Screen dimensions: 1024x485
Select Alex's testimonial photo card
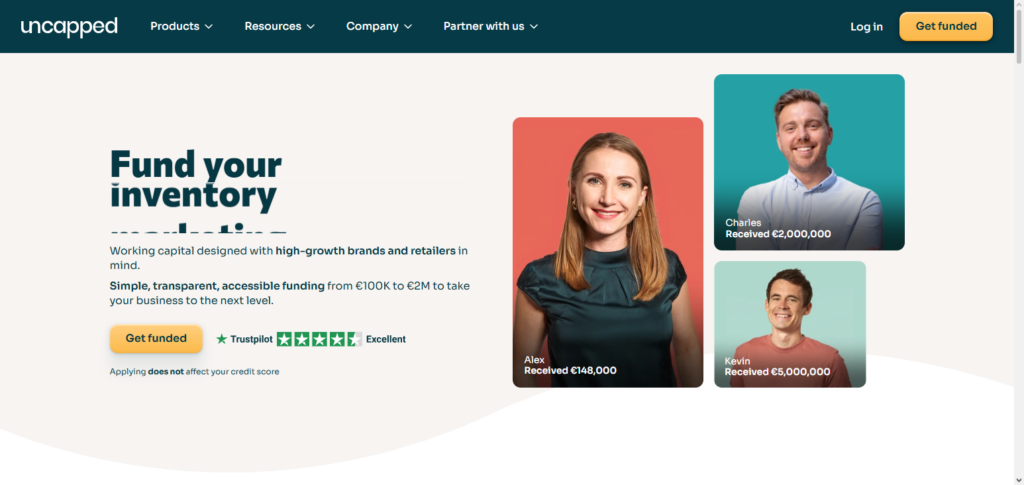(x=608, y=252)
